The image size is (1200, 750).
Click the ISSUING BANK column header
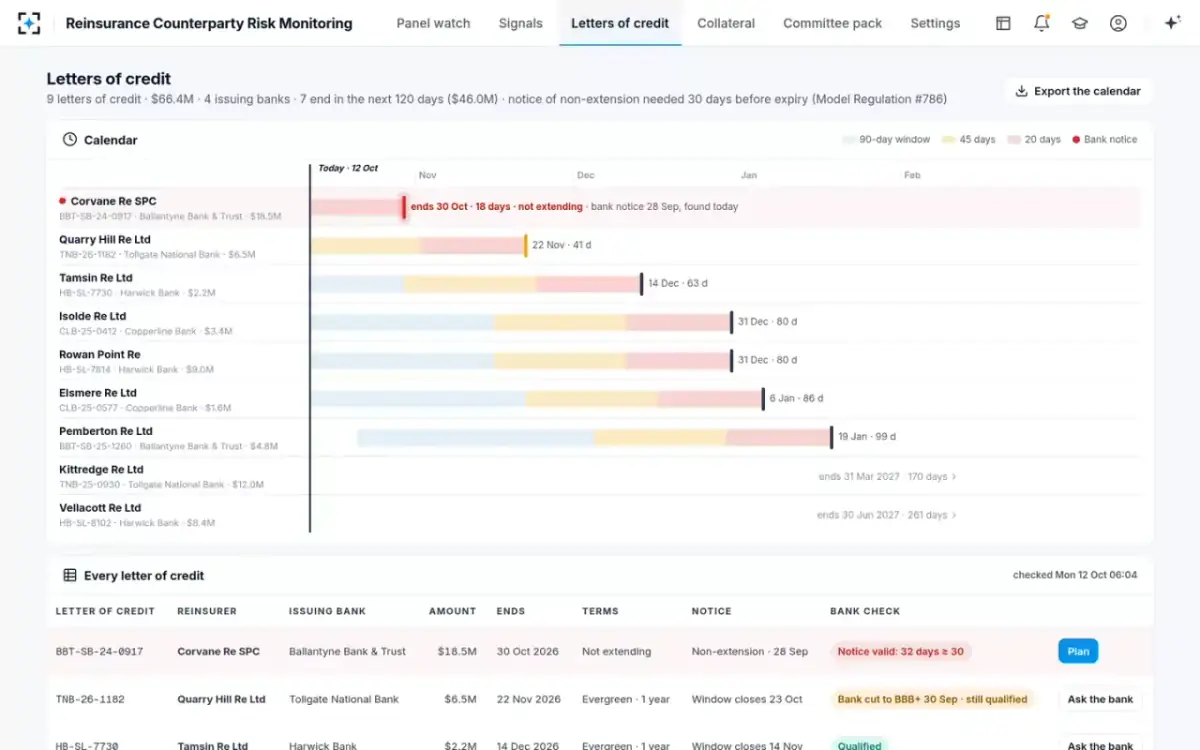click(x=327, y=611)
